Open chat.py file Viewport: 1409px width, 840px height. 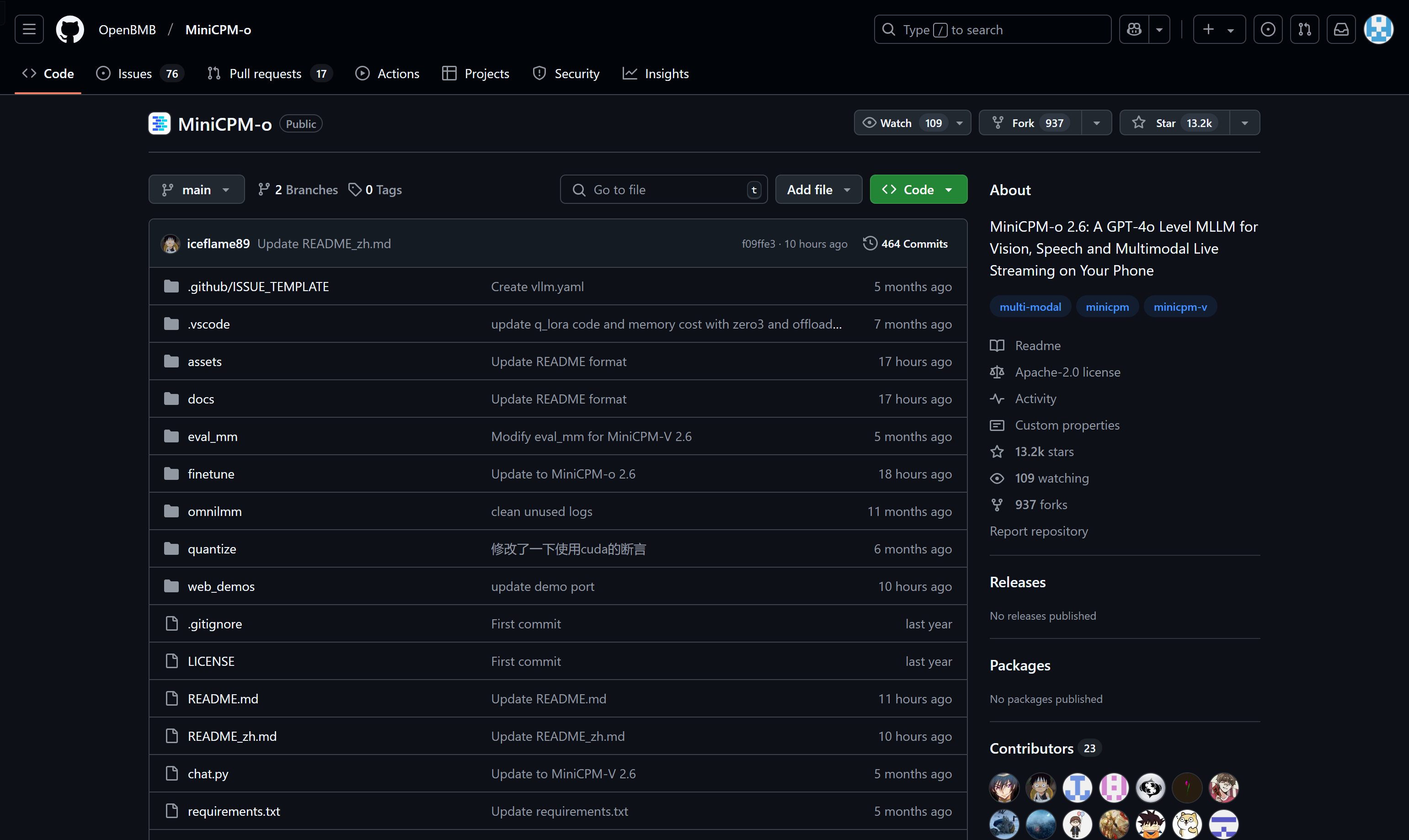pos(208,774)
